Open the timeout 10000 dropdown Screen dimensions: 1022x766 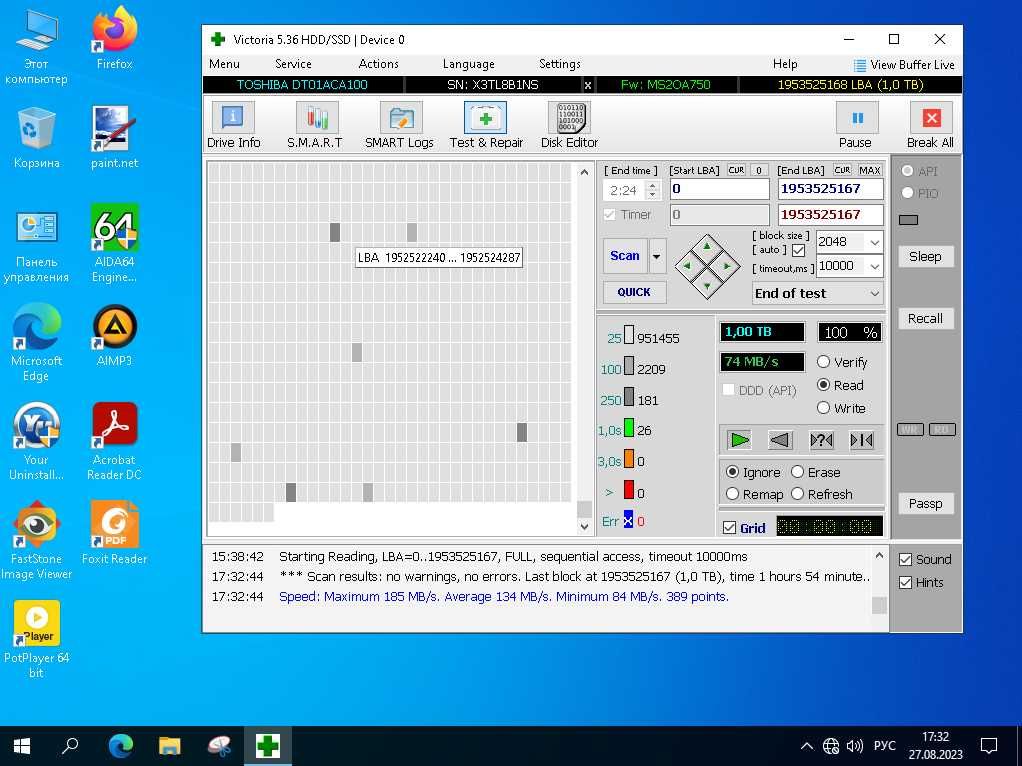tap(874, 266)
